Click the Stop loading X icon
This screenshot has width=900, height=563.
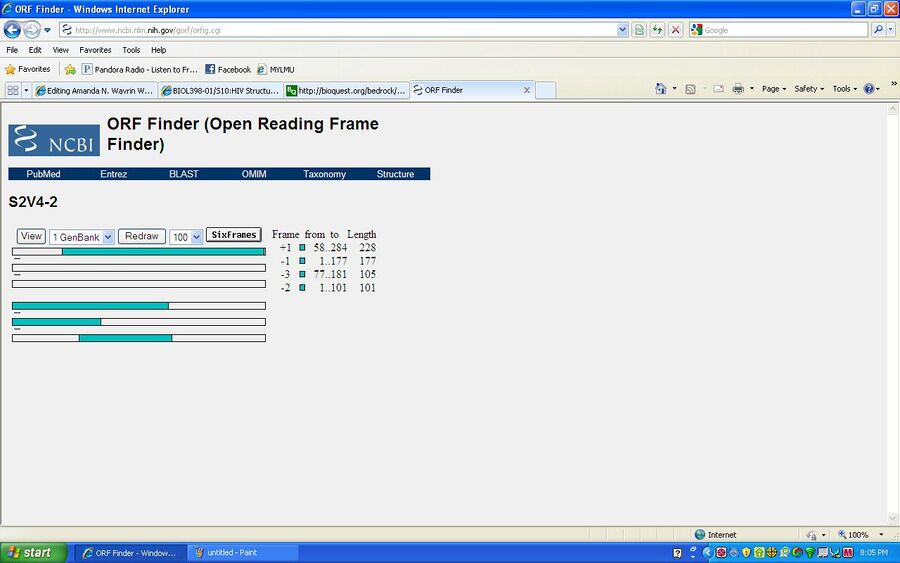676,30
